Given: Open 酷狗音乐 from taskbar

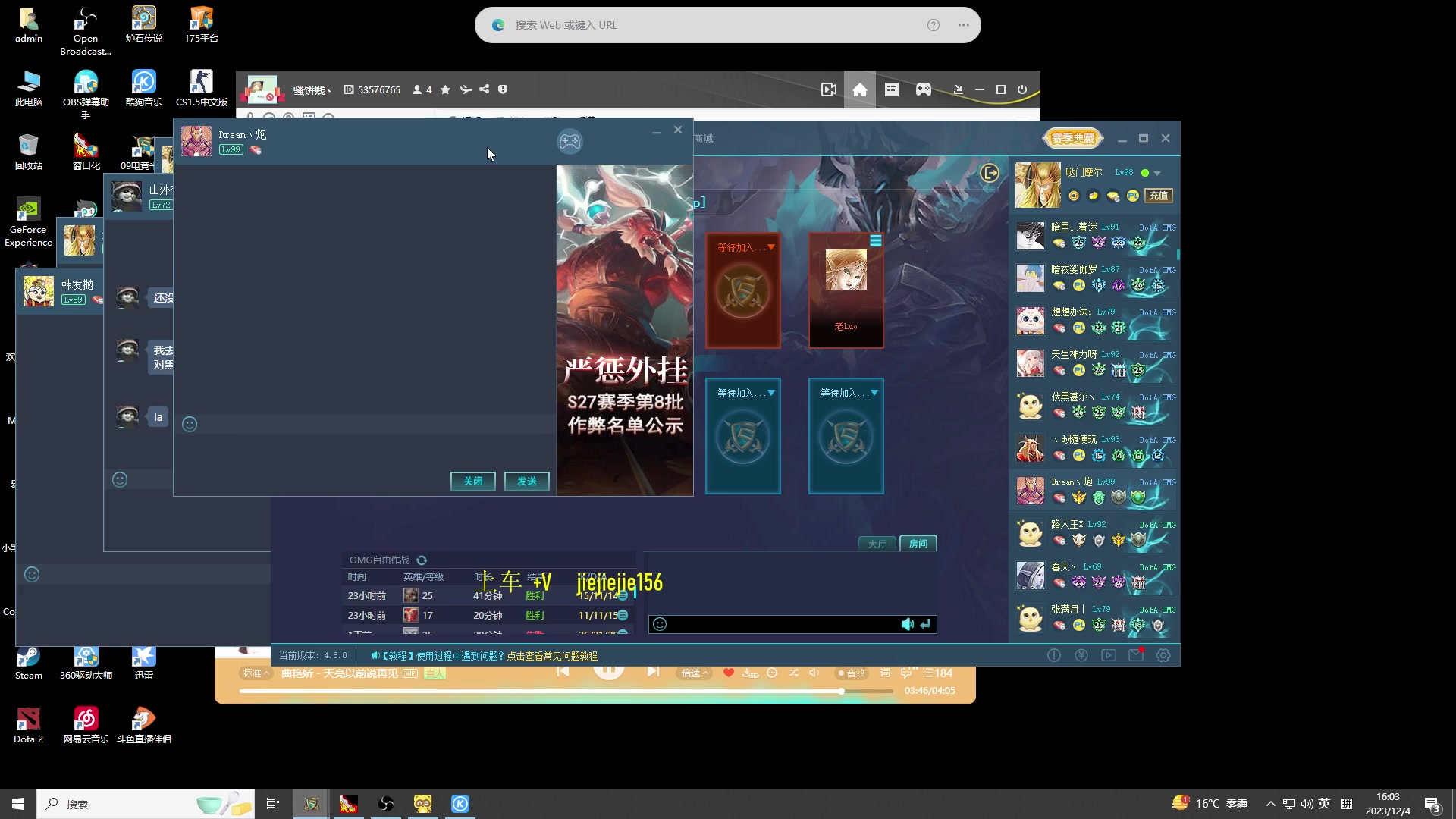Looking at the screenshot, I should 460,804.
